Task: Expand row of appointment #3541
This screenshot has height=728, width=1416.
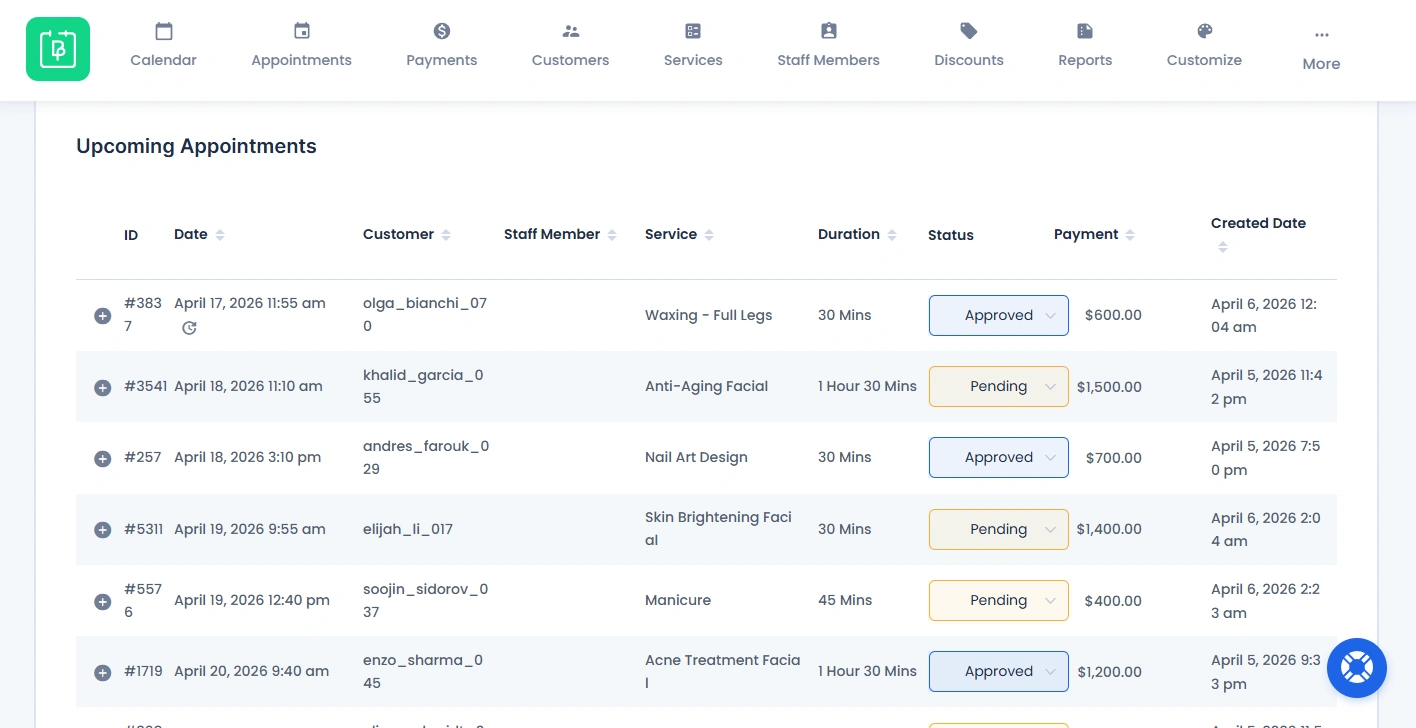Action: (x=102, y=387)
